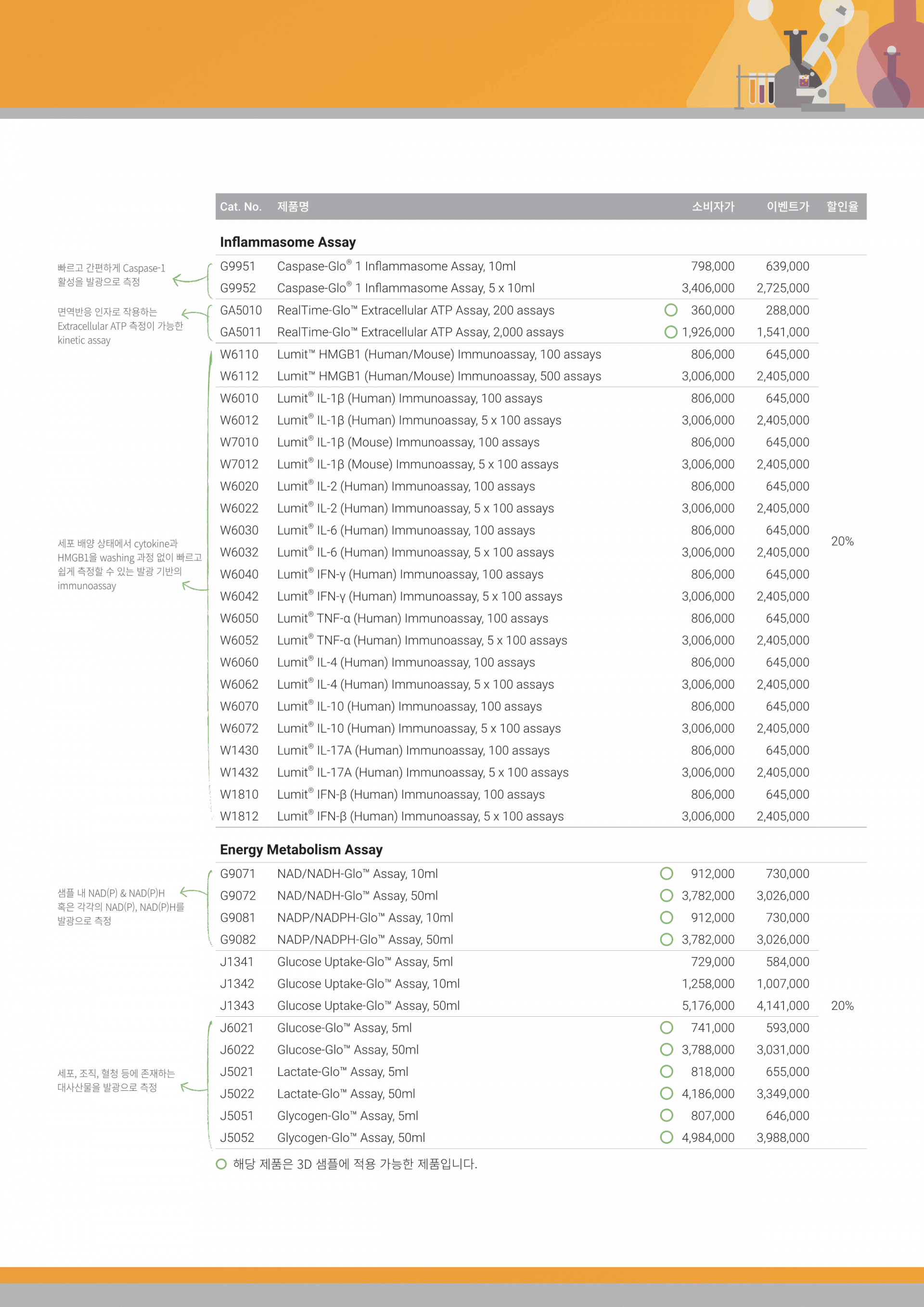This screenshot has width=924, height=1307.
Task: Click the 이벤트가 column header
Action: point(787,207)
